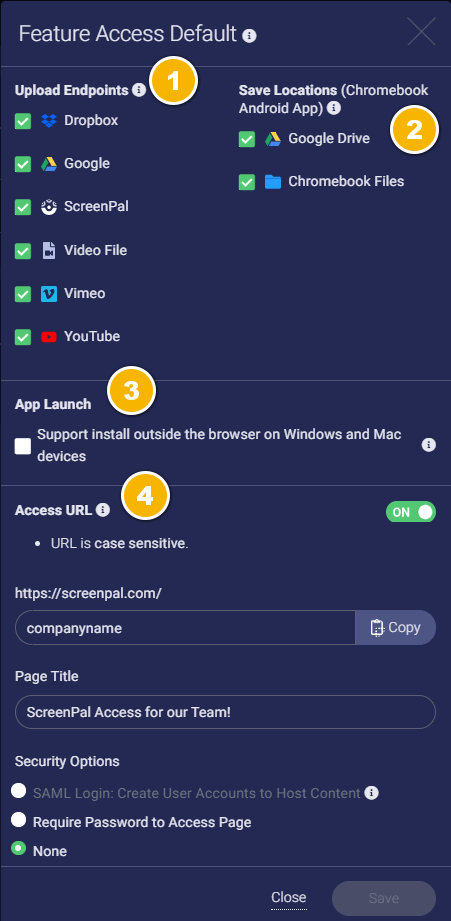451x921 pixels.
Task: Click info icon beside Access URL
Action: [x=103, y=510]
